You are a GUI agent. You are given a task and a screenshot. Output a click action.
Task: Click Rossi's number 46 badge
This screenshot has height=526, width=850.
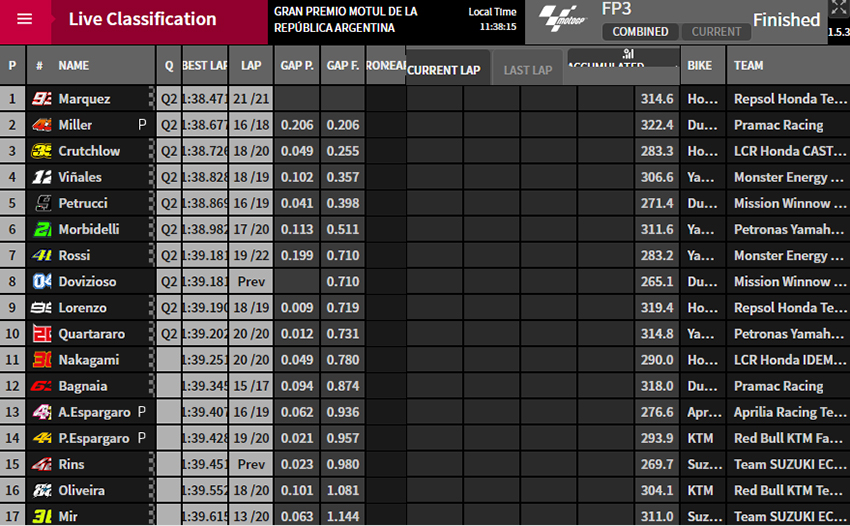pos(42,256)
